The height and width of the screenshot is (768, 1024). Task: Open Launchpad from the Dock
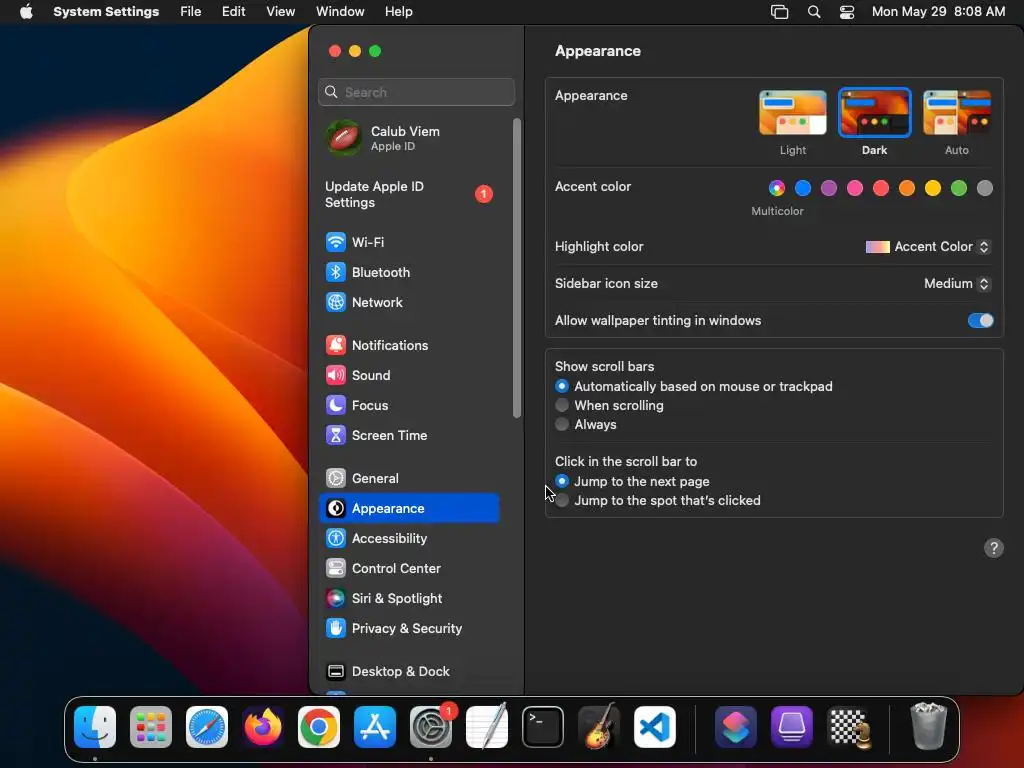(x=151, y=727)
